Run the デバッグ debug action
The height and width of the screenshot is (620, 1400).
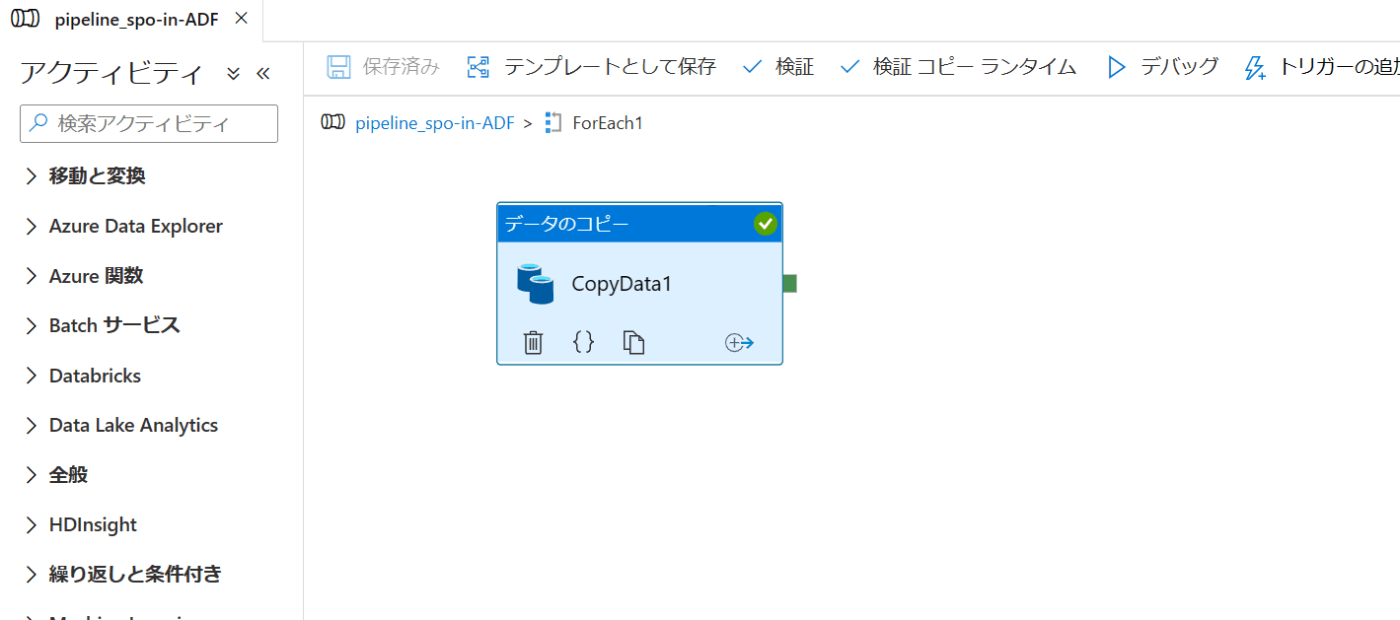pyautogui.click(x=1163, y=67)
